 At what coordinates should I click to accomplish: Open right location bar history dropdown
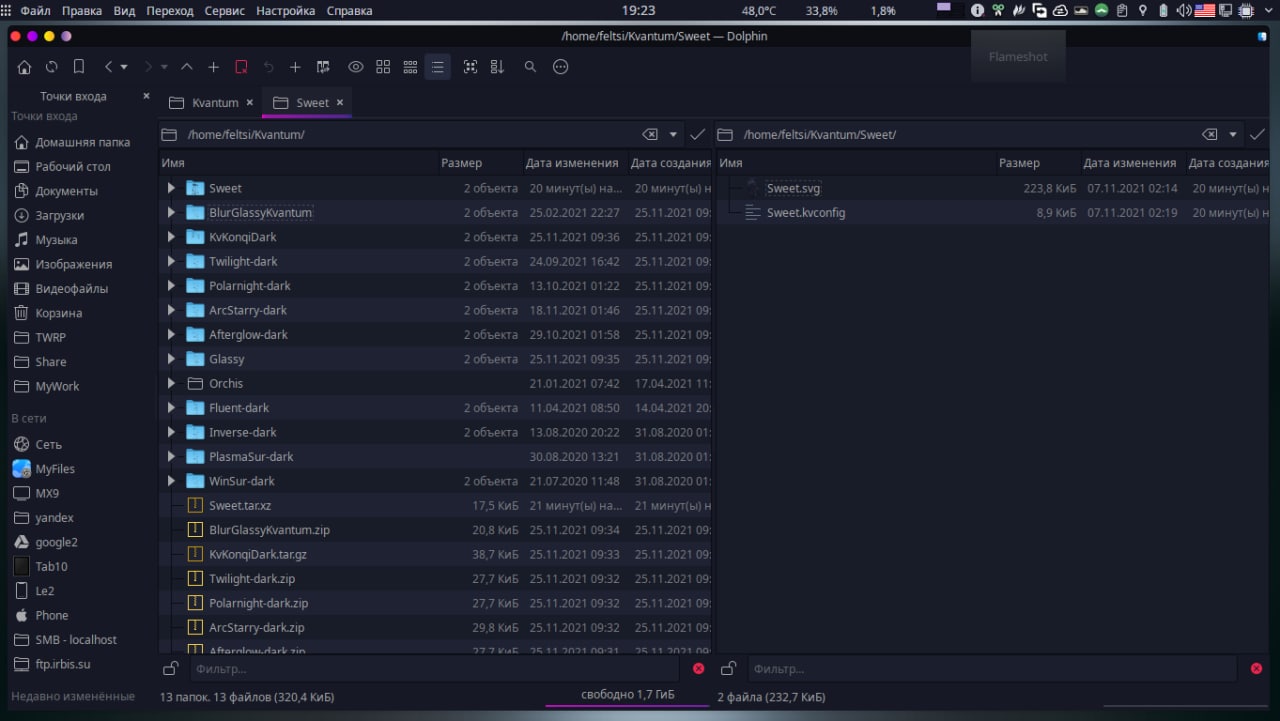(1233, 134)
